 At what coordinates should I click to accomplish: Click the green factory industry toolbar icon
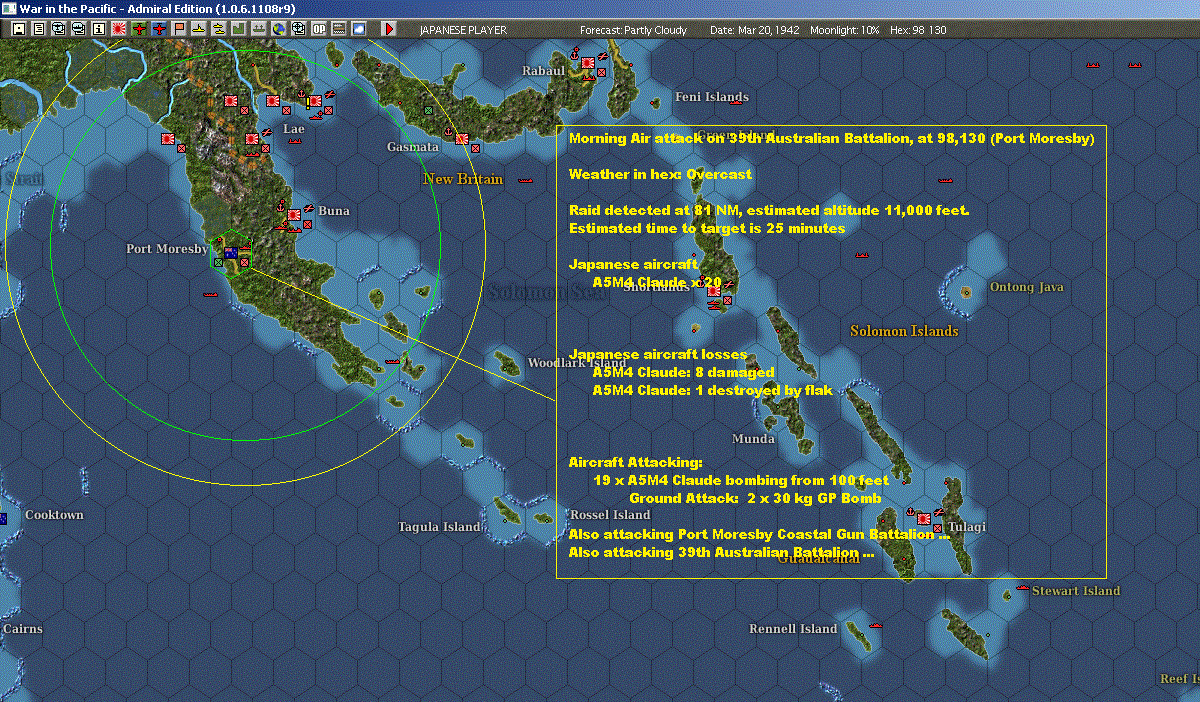239,29
